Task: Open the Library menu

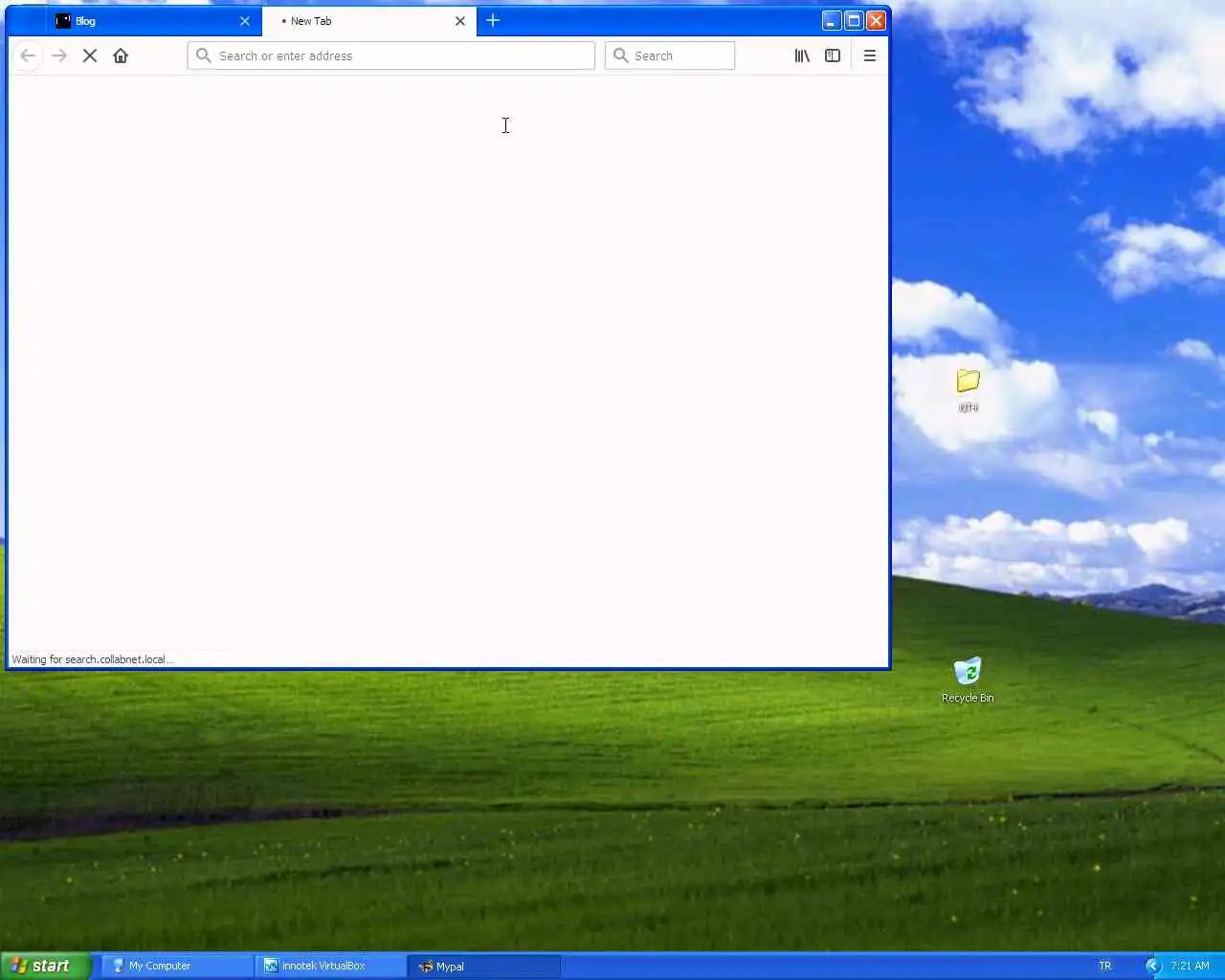Action: click(x=802, y=56)
